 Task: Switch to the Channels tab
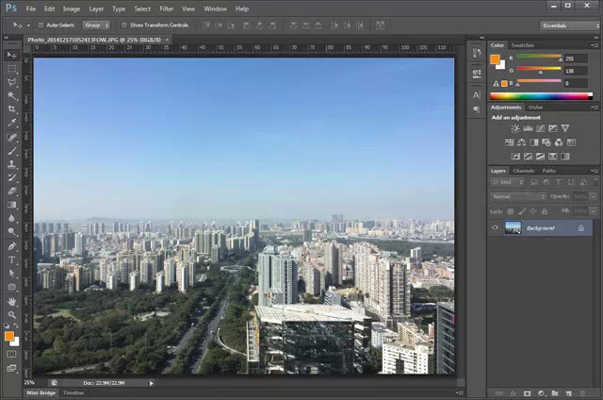click(x=524, y=171)
